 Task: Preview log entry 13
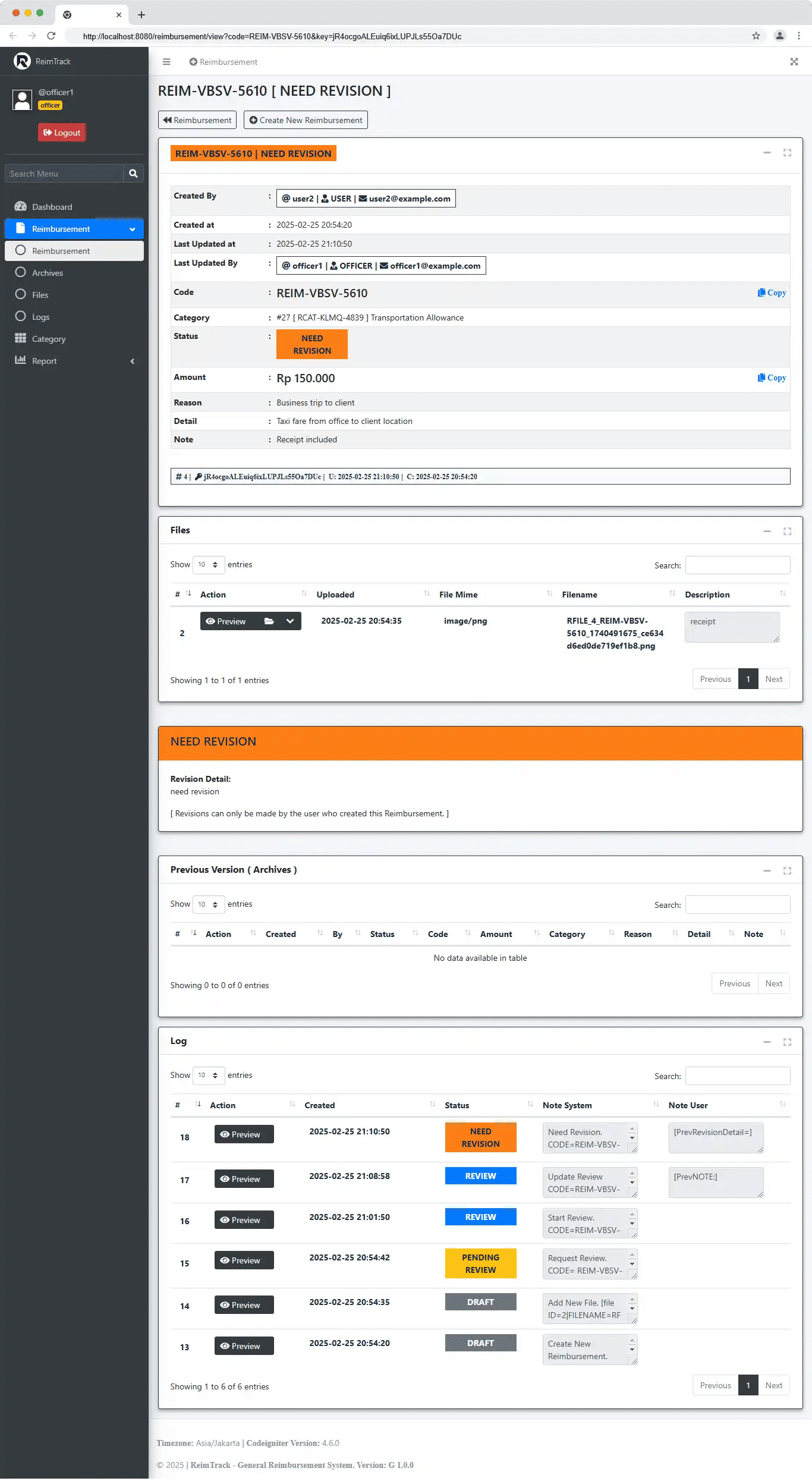244,1346
